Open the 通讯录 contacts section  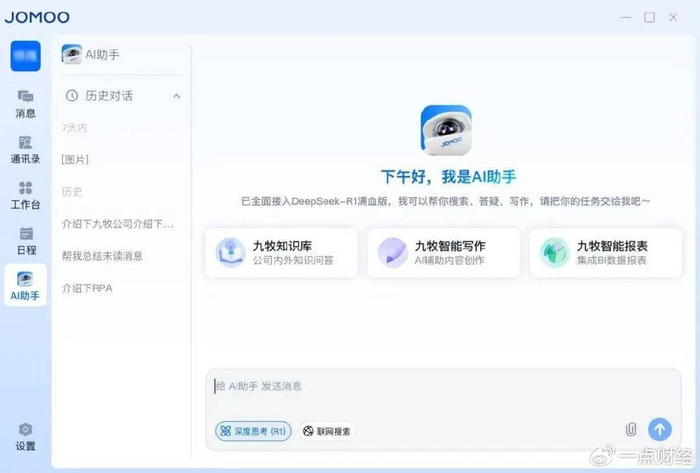[25, 150]
